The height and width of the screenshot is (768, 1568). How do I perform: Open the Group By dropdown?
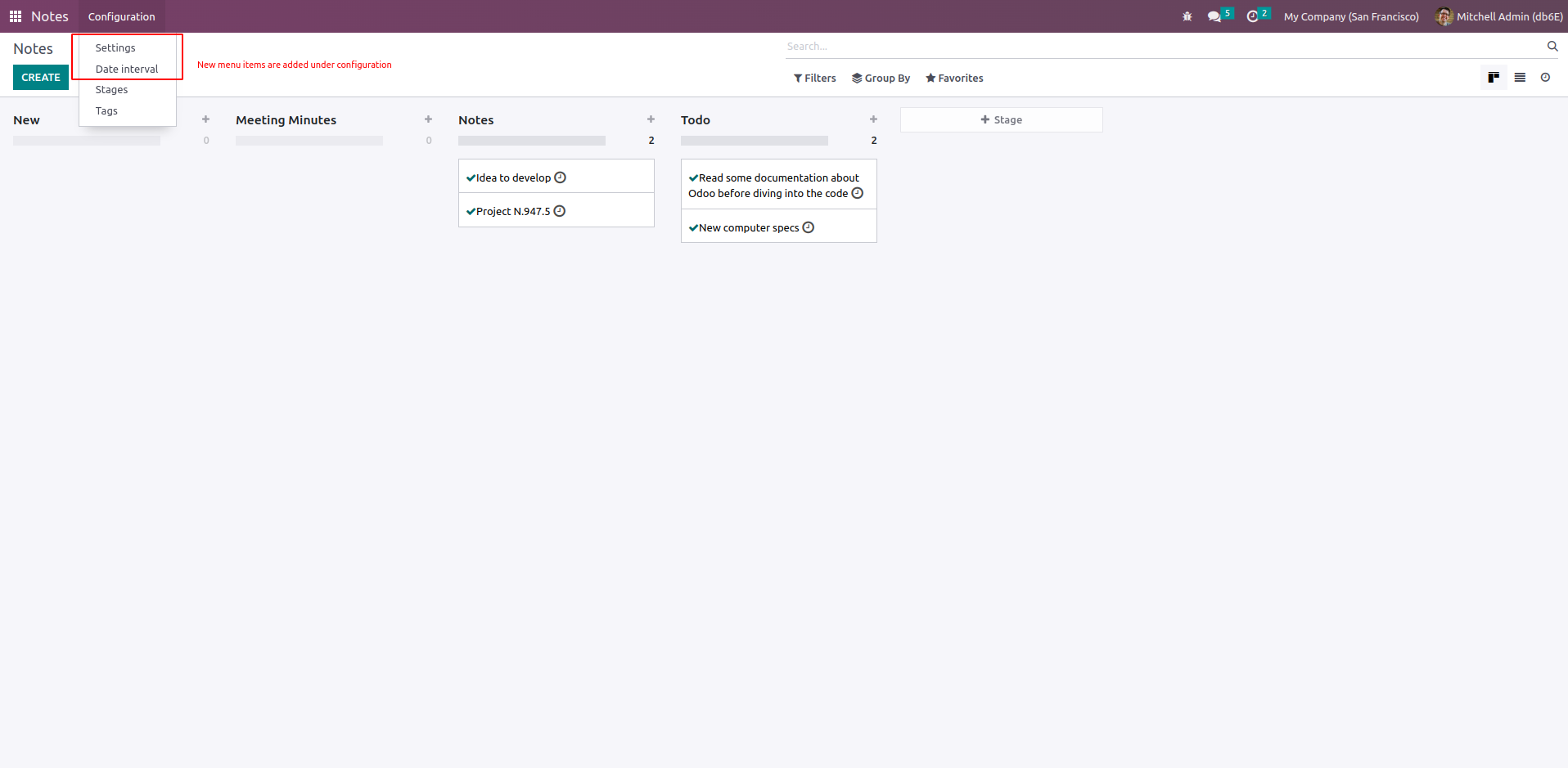coord(881,78)
